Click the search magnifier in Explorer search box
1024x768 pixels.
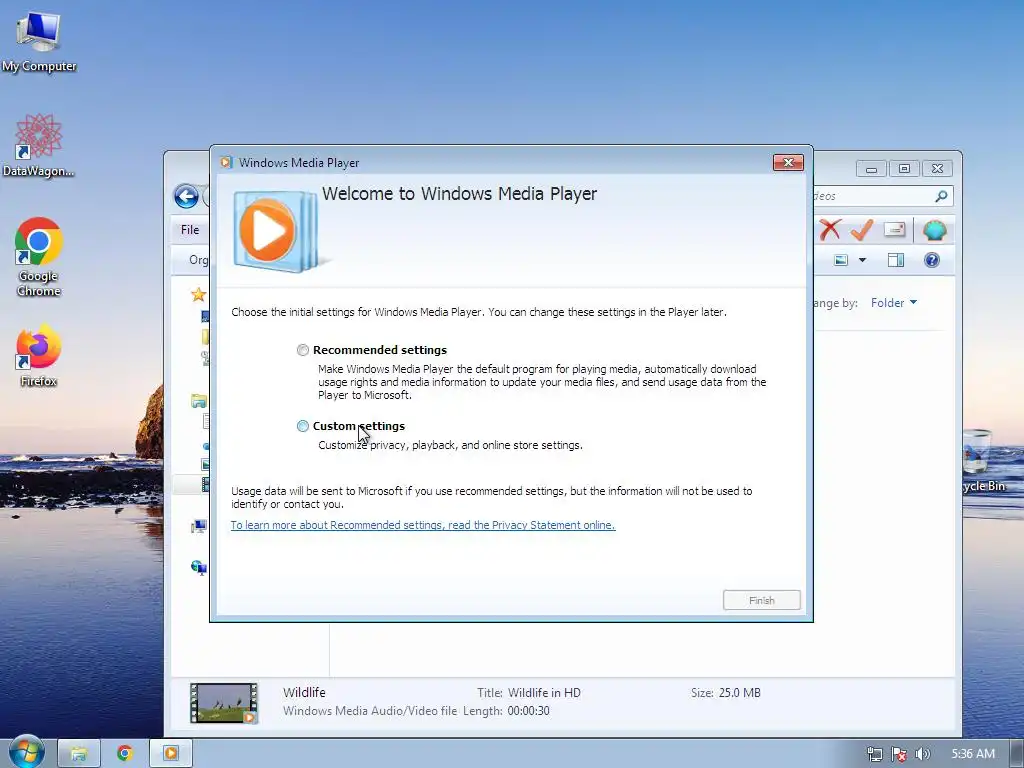click(941, 196)
